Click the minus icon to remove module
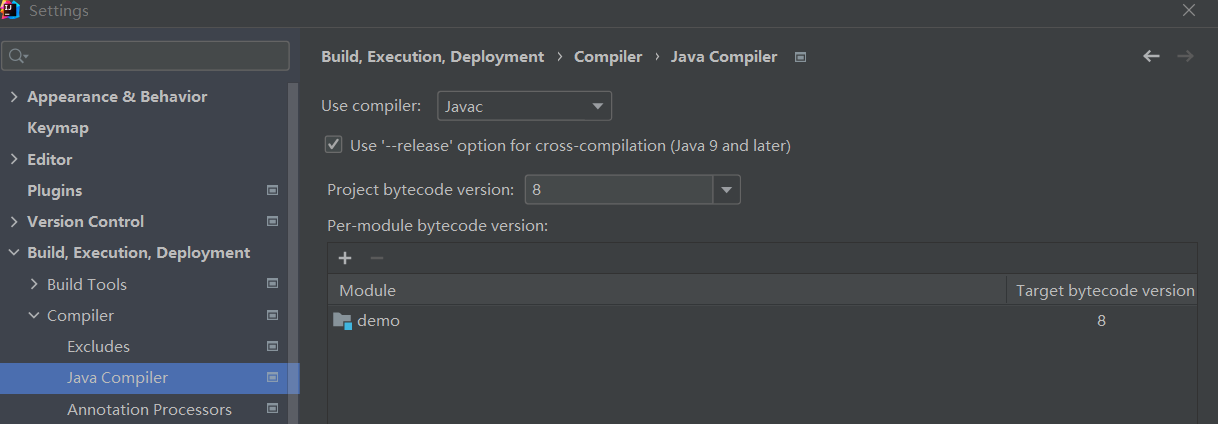The width and height of the screenshot is (1218, 424). click(x=377, y=258)
